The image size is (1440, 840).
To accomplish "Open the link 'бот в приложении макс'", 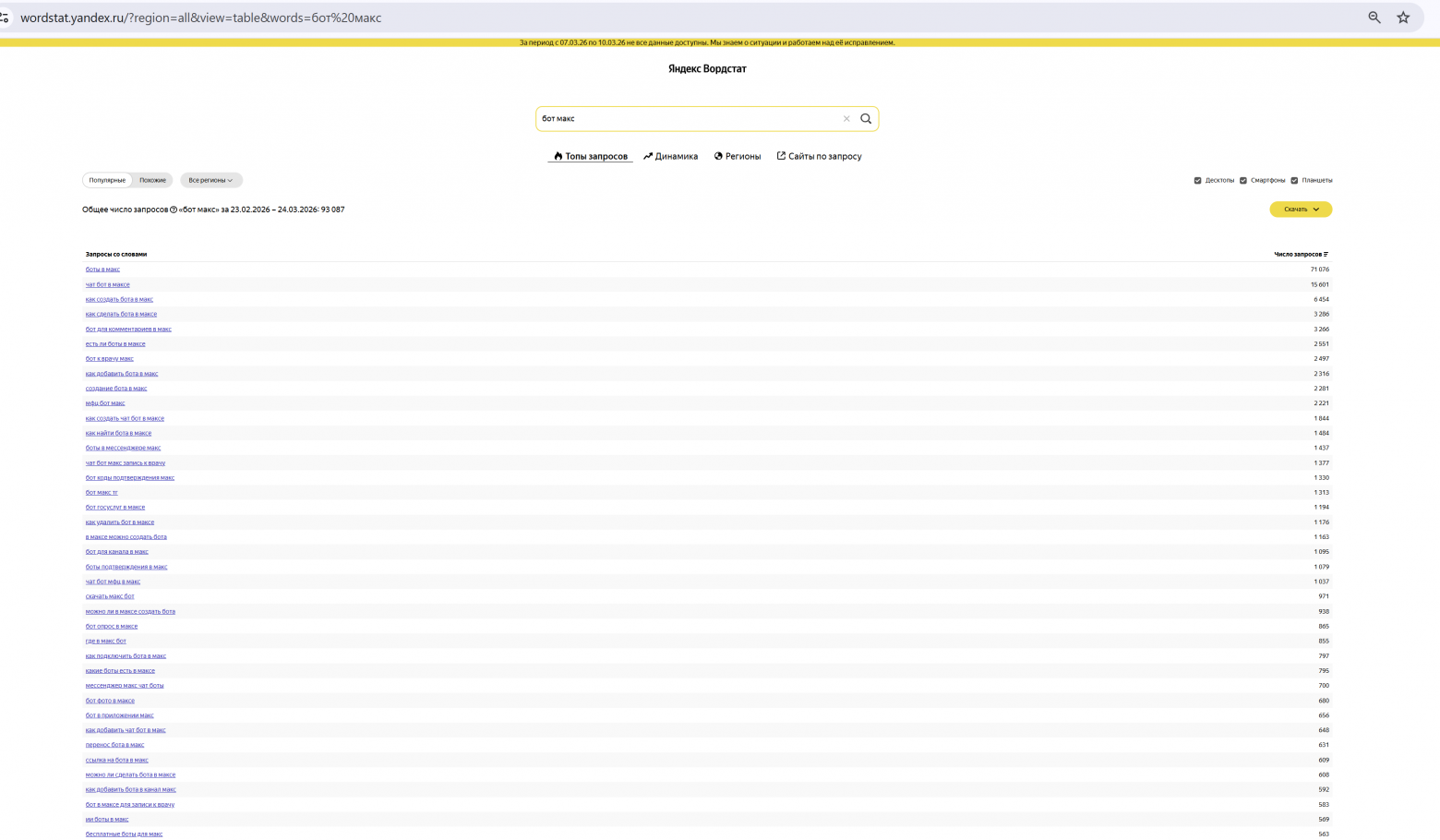I will [x=120, y=715].
